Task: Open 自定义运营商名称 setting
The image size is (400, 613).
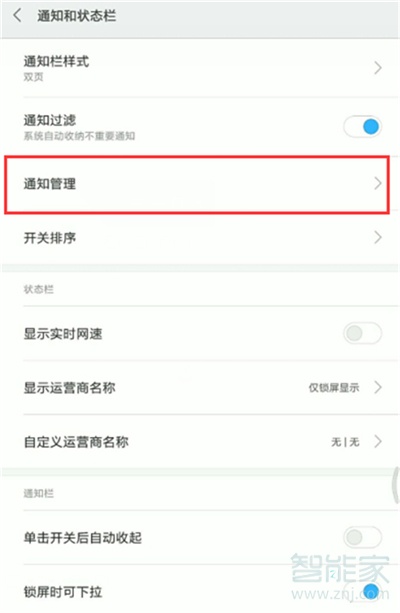Action: click(x=200, y=442)
